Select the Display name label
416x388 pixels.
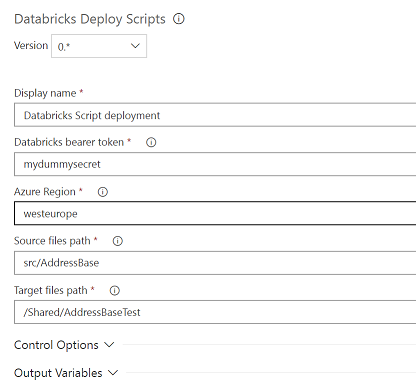(45, 93)
